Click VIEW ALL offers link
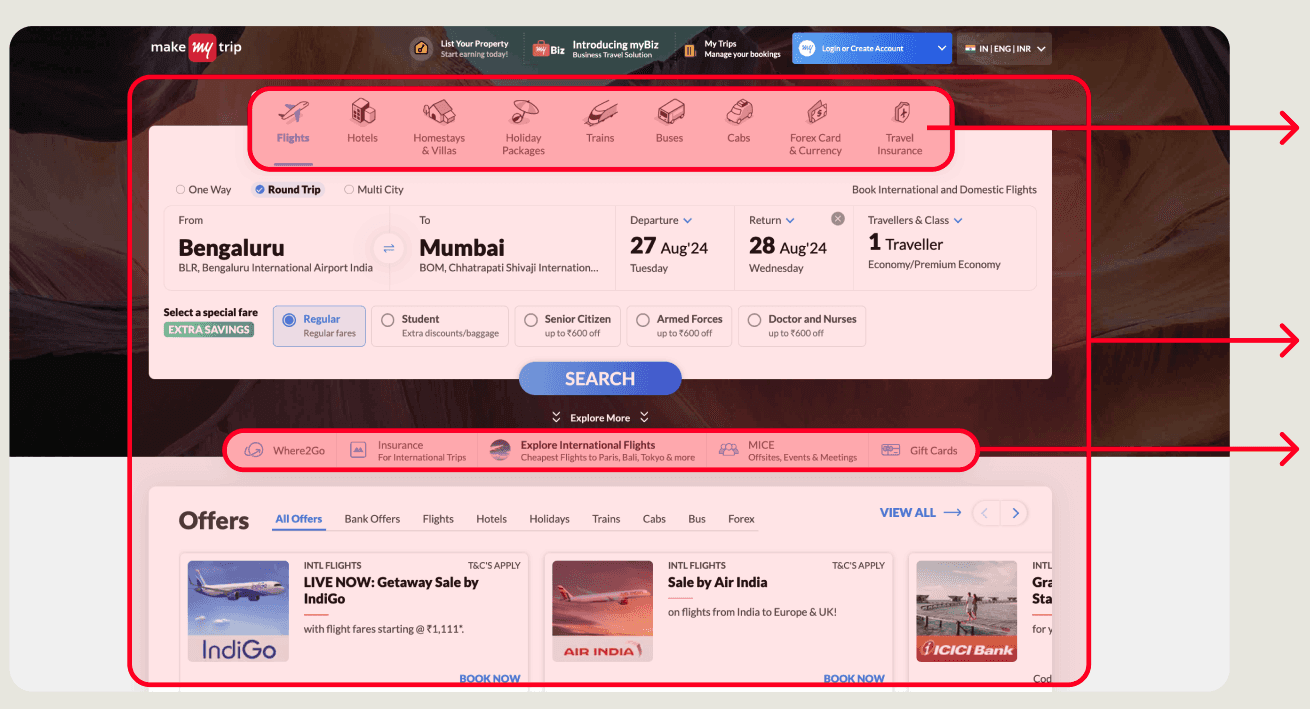The width and height of the screenshot is (1310, 709). coord(920,512)
